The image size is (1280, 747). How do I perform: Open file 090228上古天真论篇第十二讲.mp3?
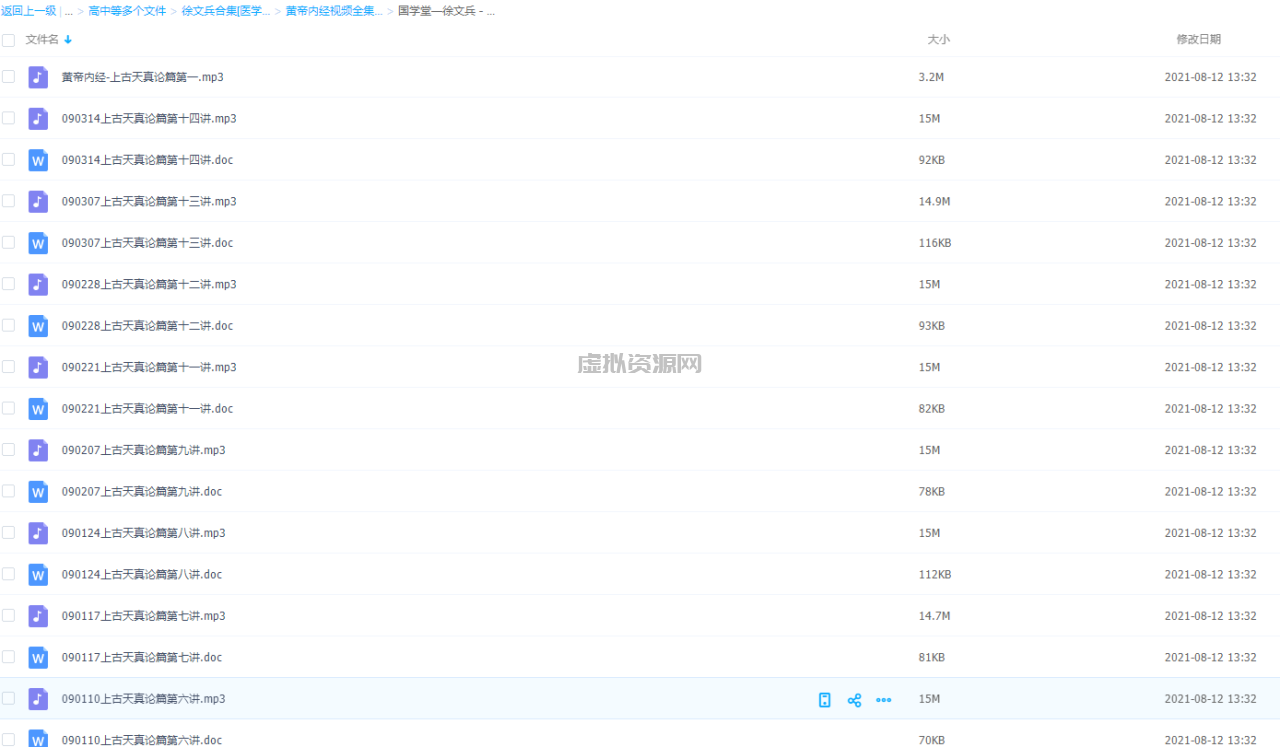(149, 284)
